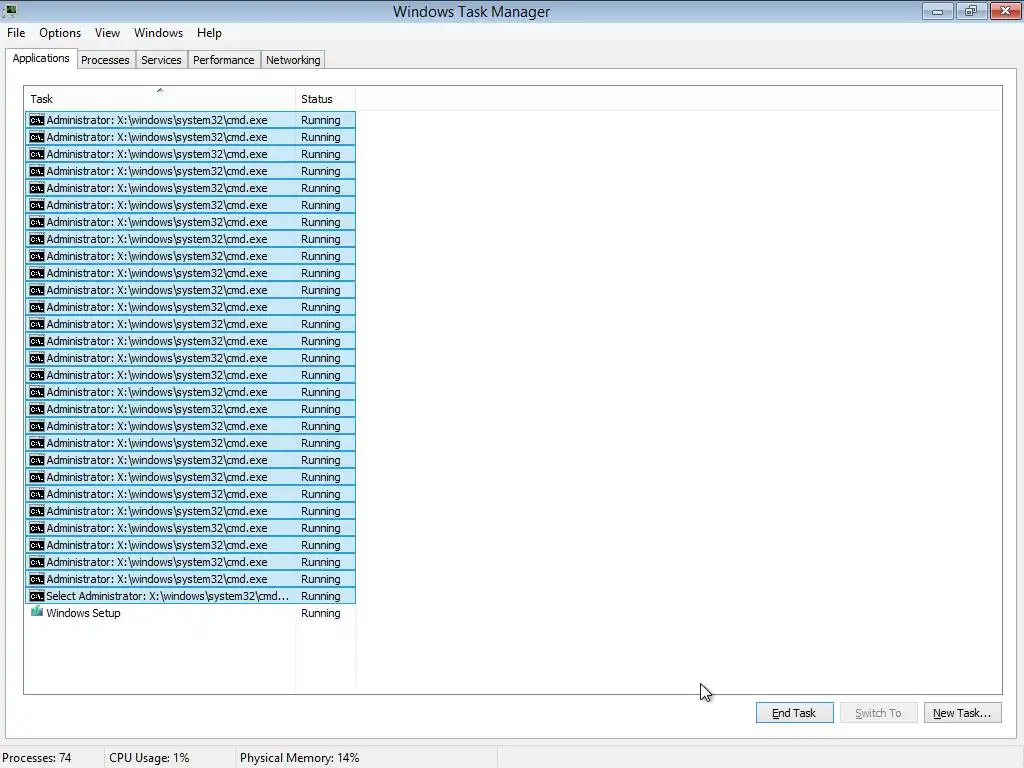The width and height of the screenshot is (1024, 768).
Task: Switch to the Performance tab
Action: [223, 60]
